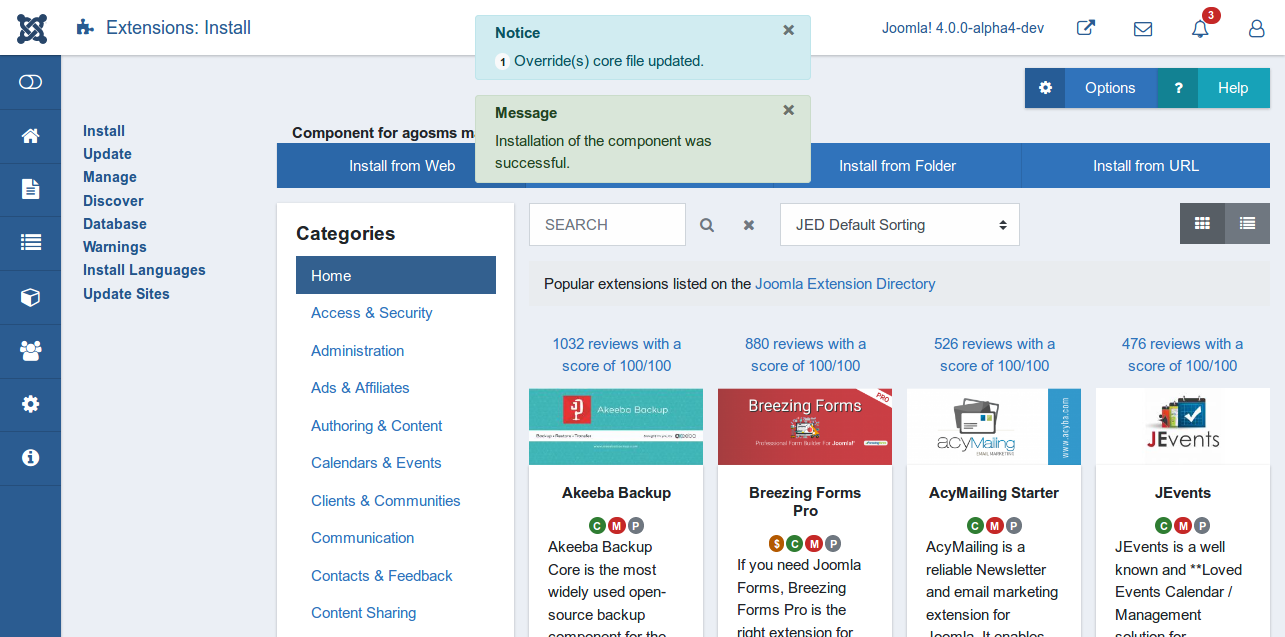Click the Options gear button
The width and height of the screenshot is (1285, 637).
(x=1090, y=88)
